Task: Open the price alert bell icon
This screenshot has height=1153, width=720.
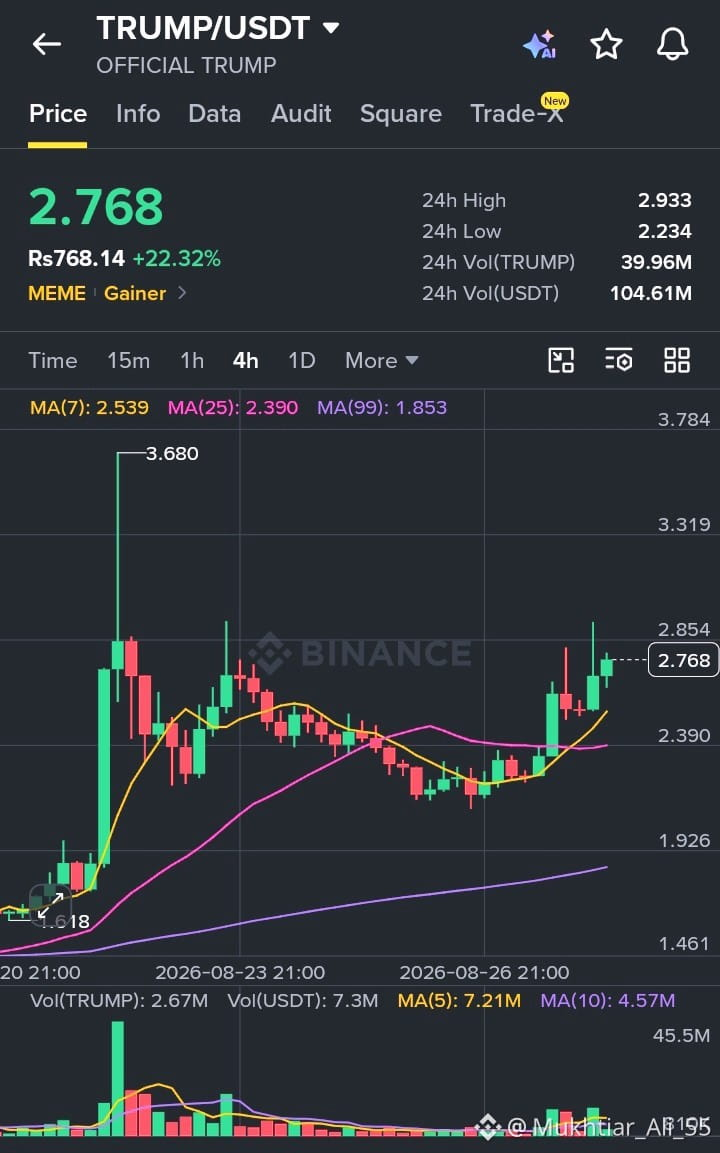Action: tap(672, 44)
